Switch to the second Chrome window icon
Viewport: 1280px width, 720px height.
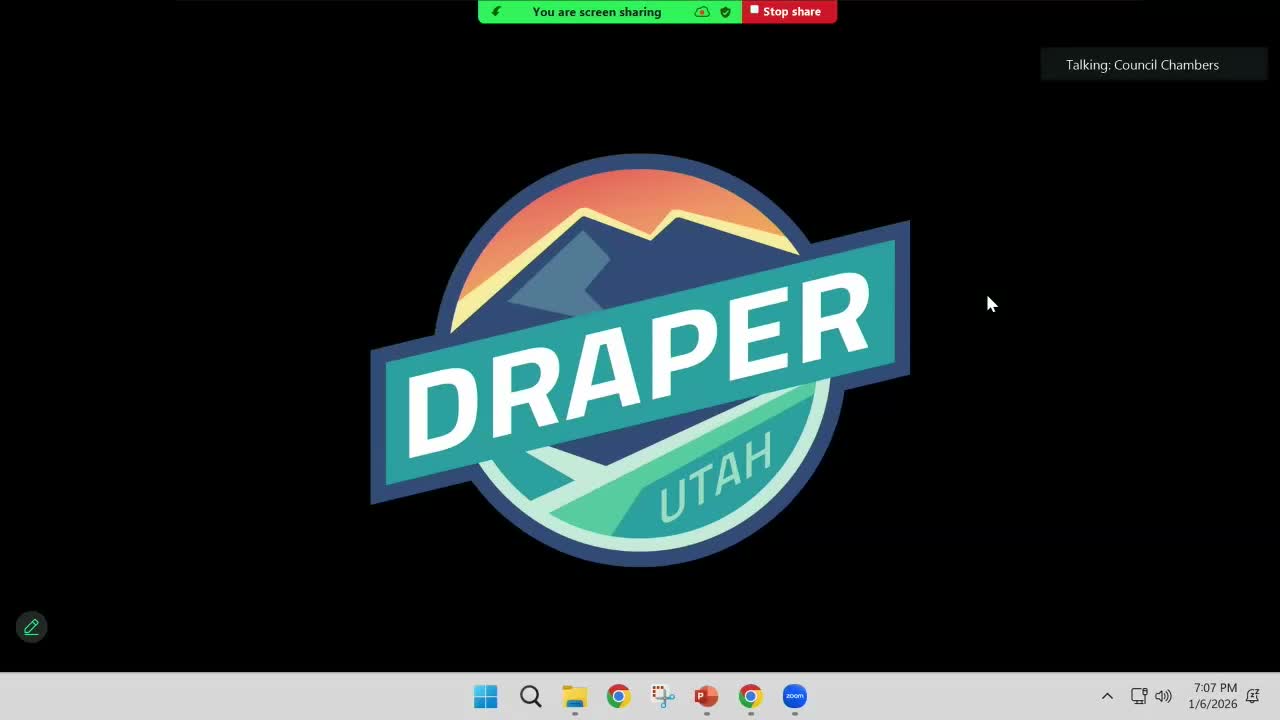[x=750, y=697]
